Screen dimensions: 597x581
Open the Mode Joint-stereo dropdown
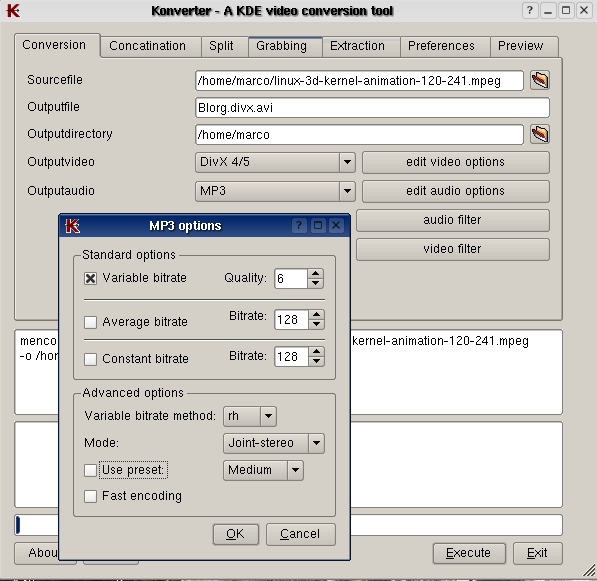point(274,443)
